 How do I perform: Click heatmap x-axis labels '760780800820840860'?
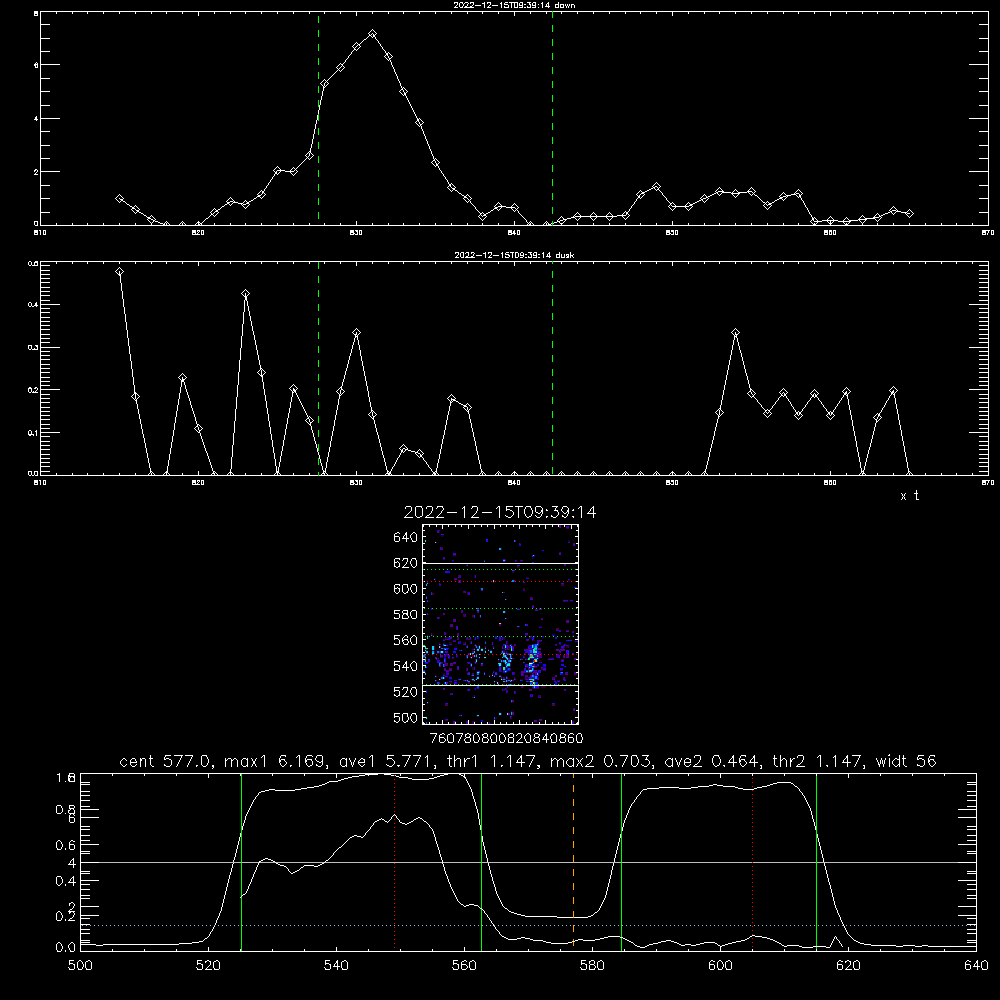point(506,739)
